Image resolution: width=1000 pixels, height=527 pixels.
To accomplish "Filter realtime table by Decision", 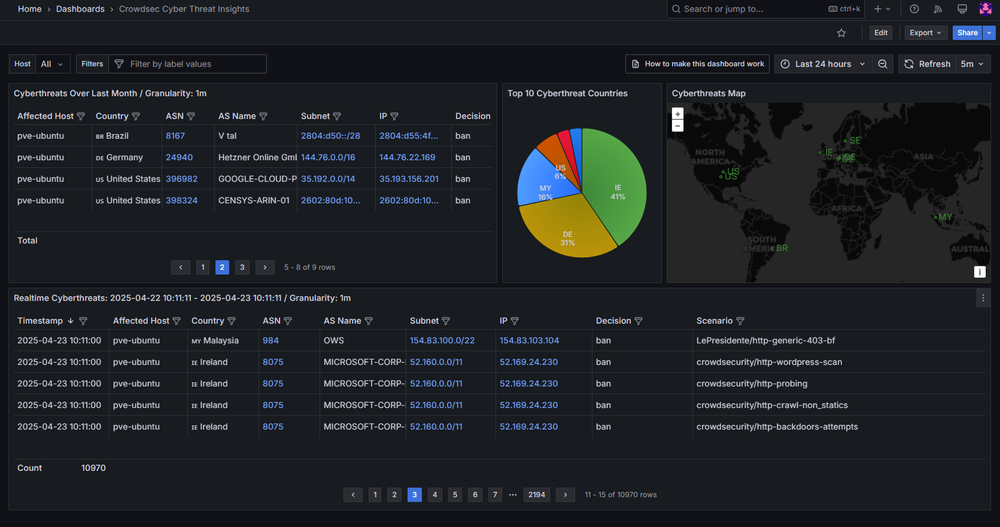I will 638,321.
